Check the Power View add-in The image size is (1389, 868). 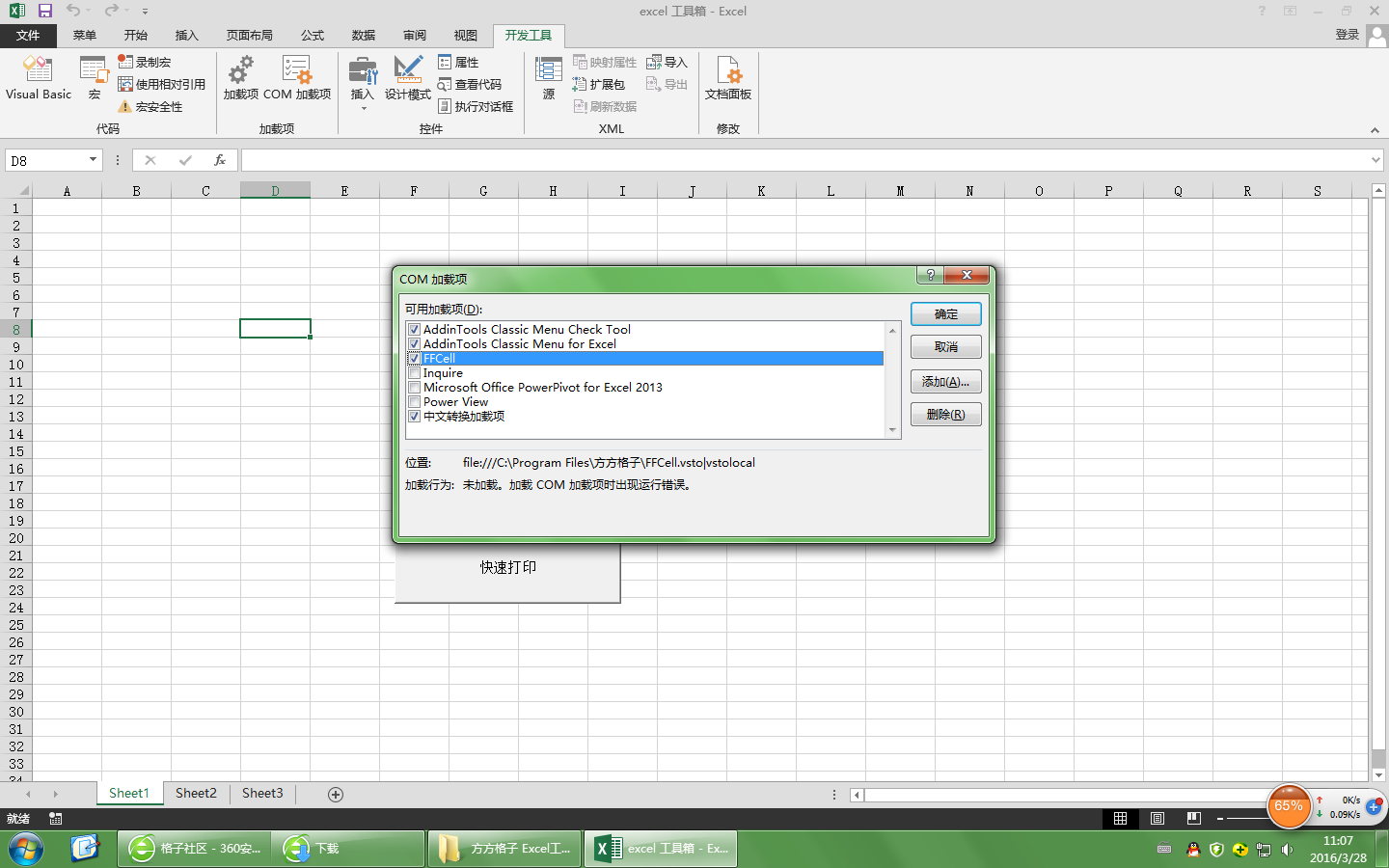(x=415, y=402)
